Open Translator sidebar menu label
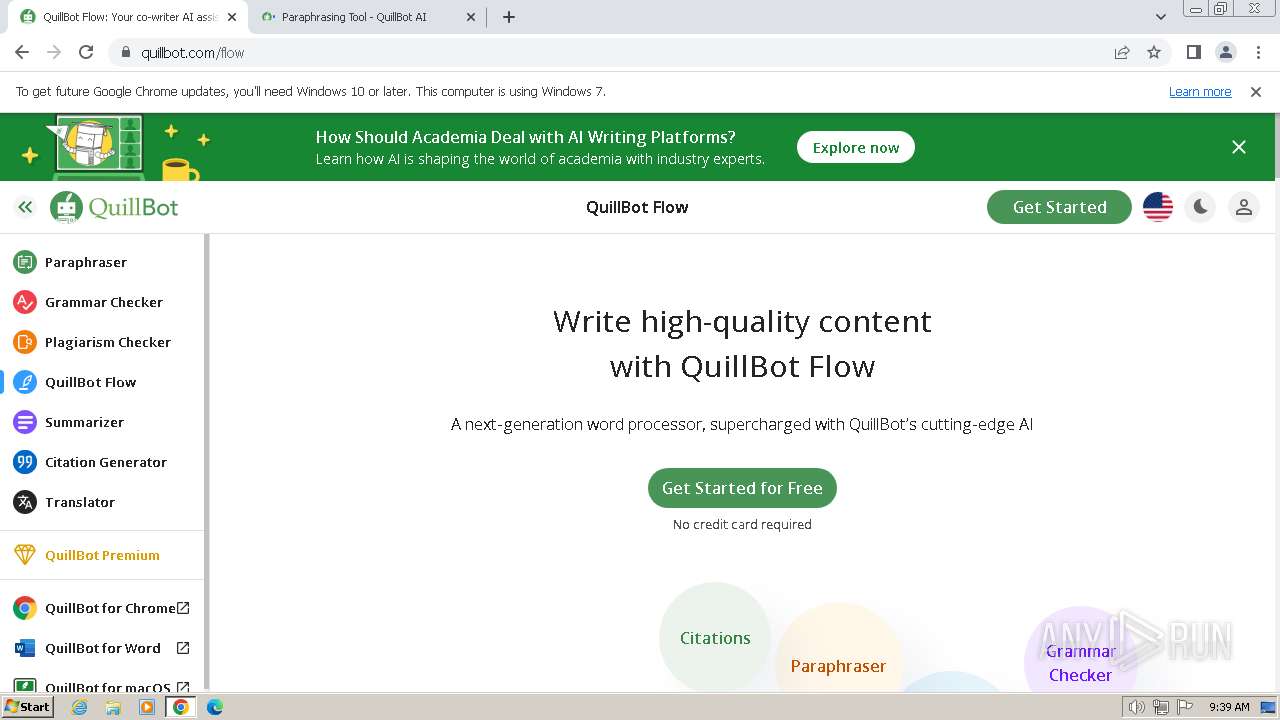Screen dimensions: 1280x720 [x=80, y=502]
